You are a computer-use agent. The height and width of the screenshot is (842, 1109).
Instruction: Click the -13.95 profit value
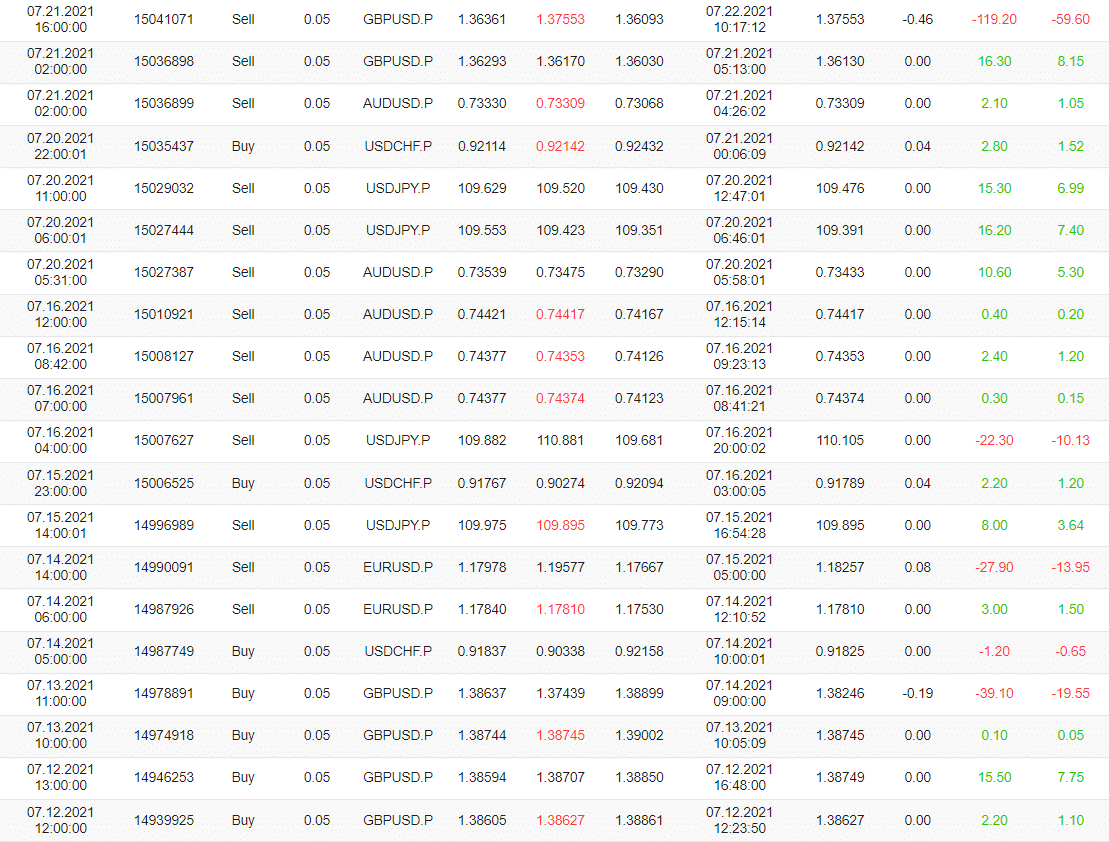click(x=1070, y=567)
